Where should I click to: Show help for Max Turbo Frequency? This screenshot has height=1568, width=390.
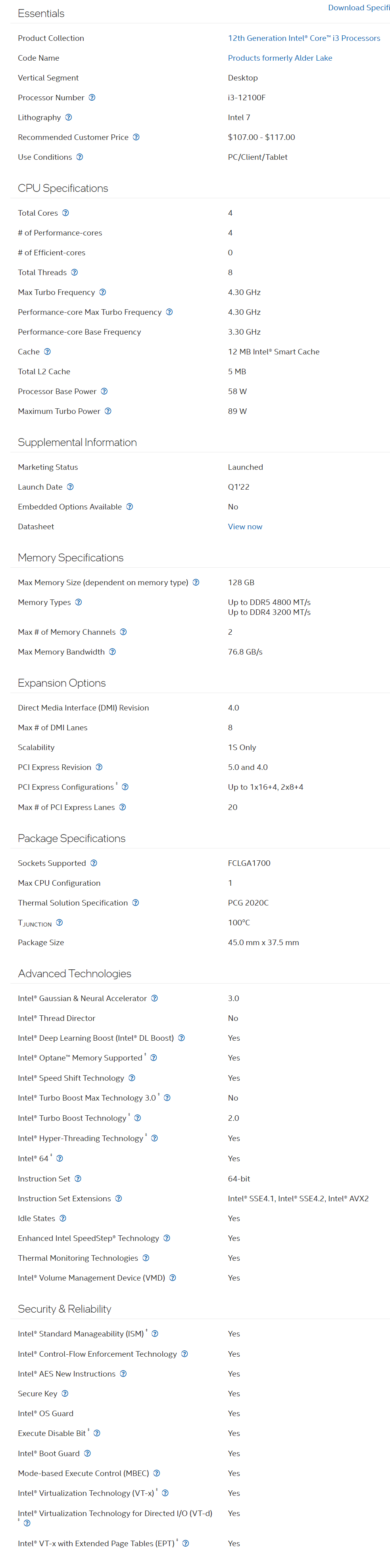(x=102, y=292)
